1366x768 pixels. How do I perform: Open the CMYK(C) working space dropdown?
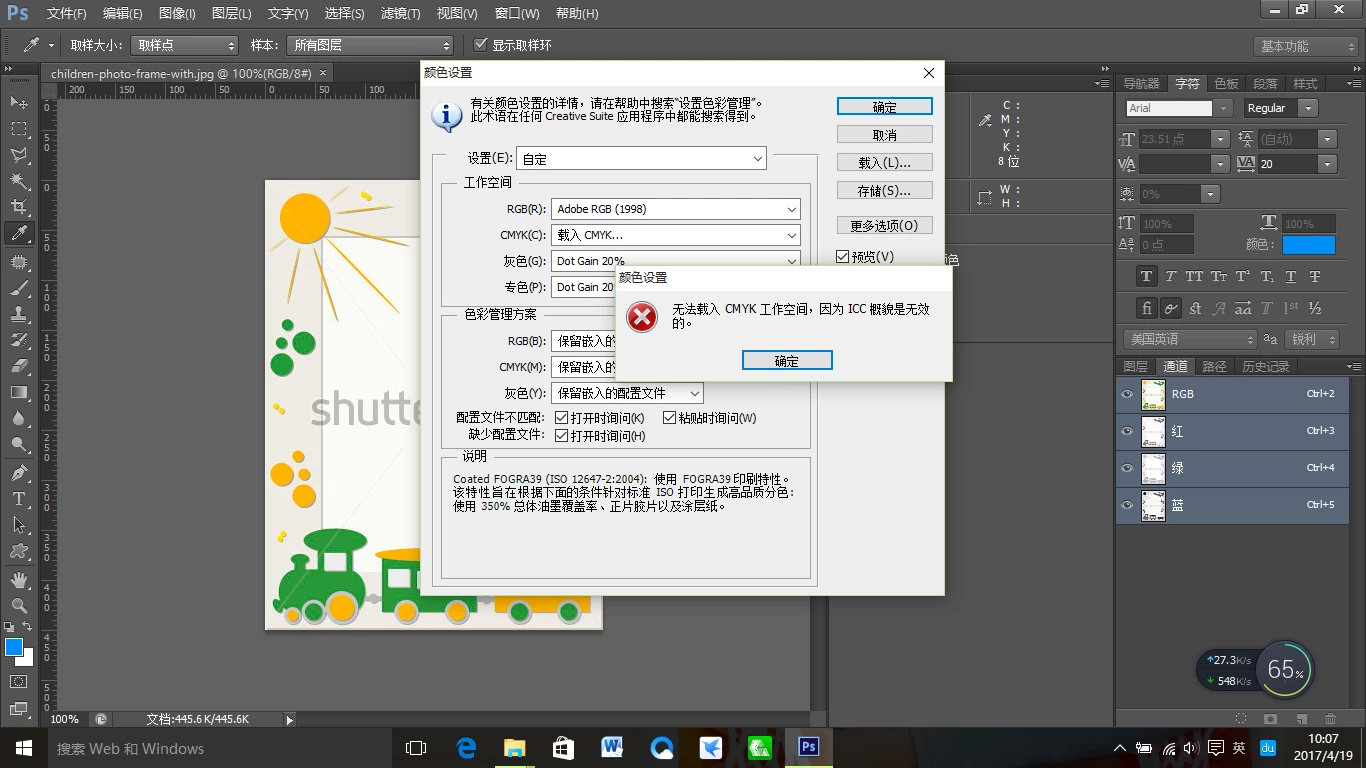click(676, 235)
